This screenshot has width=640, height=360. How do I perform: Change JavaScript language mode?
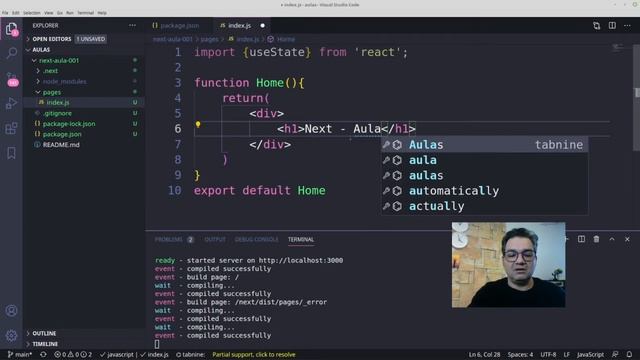(590, 354)
